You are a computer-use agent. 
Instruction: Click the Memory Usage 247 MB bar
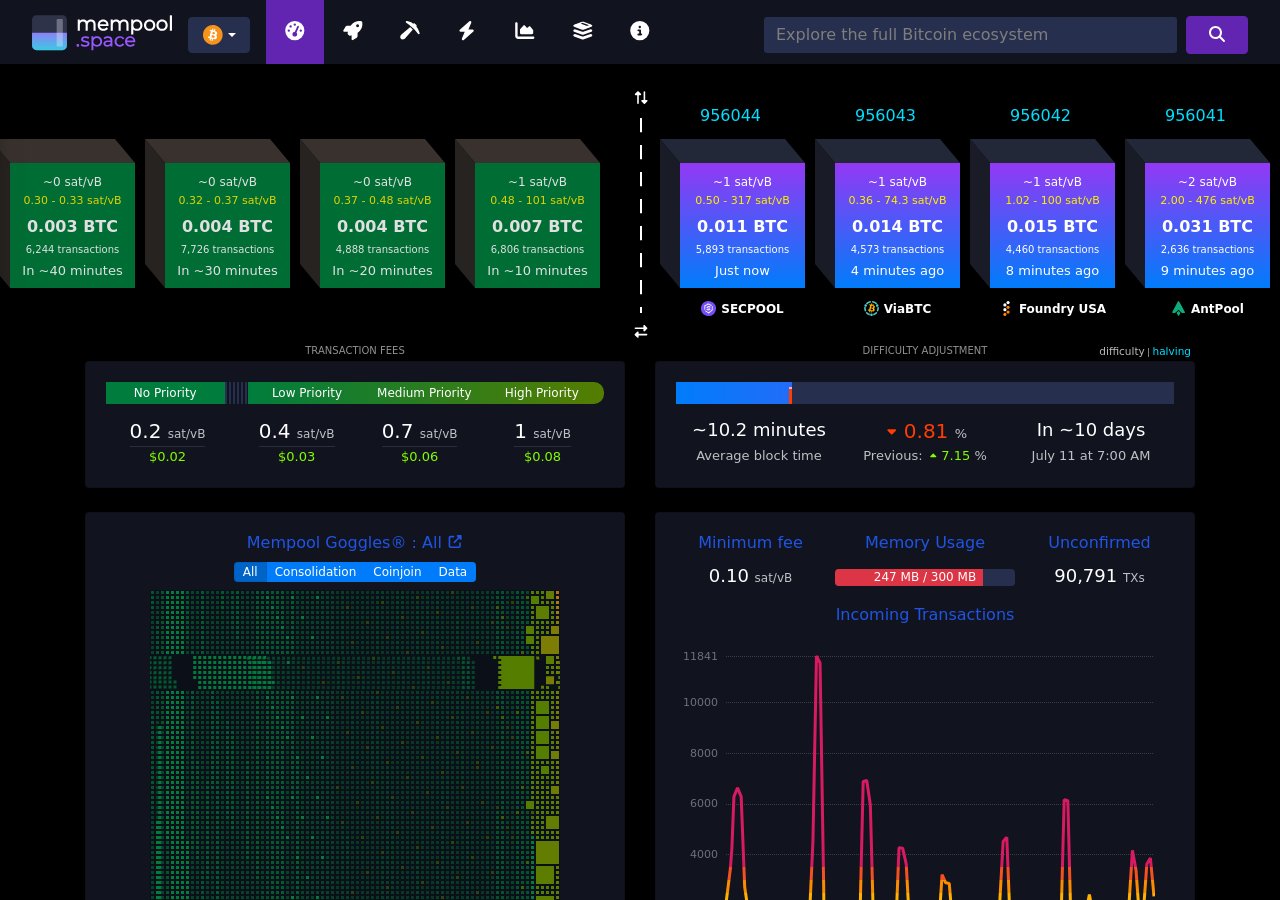point(925,577)
